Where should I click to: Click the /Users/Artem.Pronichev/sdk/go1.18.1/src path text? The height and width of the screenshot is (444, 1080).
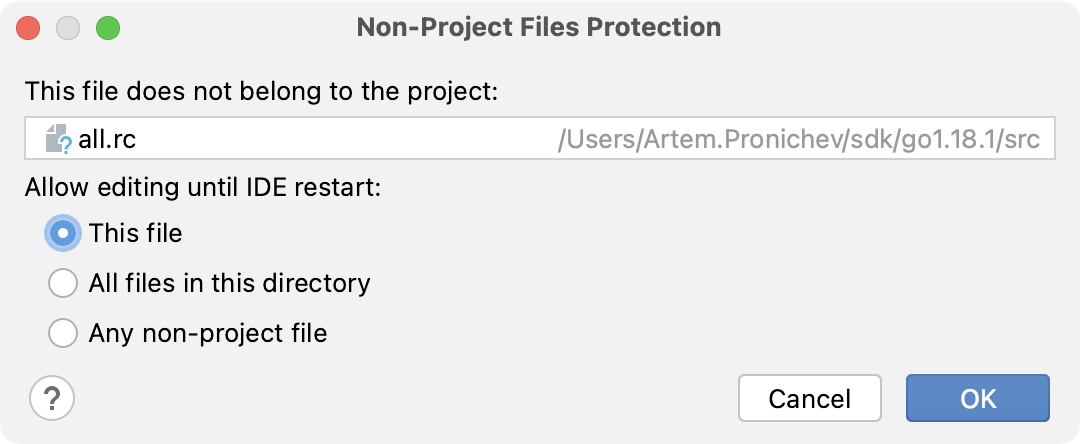800,139
